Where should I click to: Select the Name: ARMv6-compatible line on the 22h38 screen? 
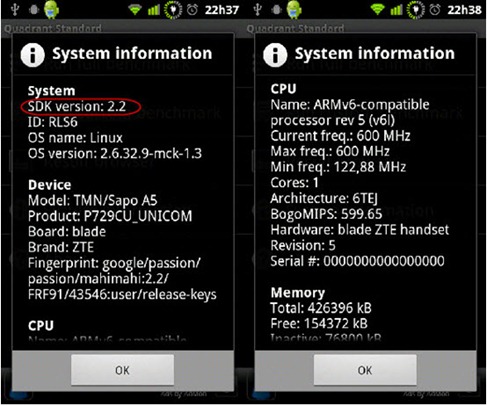click(x=350, y=105)
